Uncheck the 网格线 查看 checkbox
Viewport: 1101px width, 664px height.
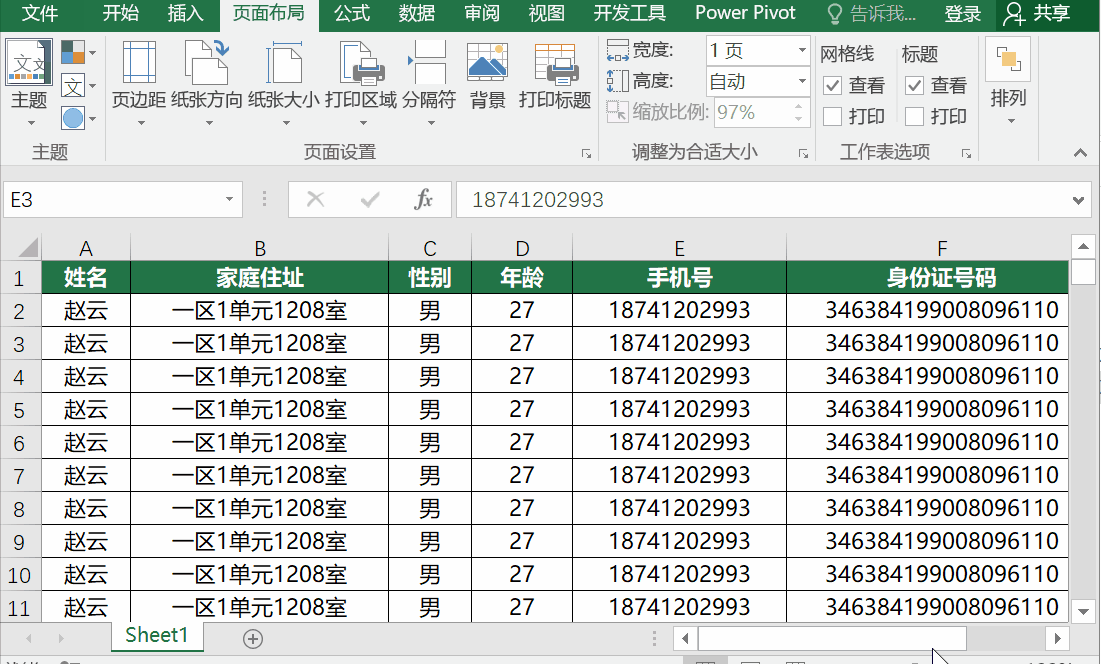coord(832,85)
